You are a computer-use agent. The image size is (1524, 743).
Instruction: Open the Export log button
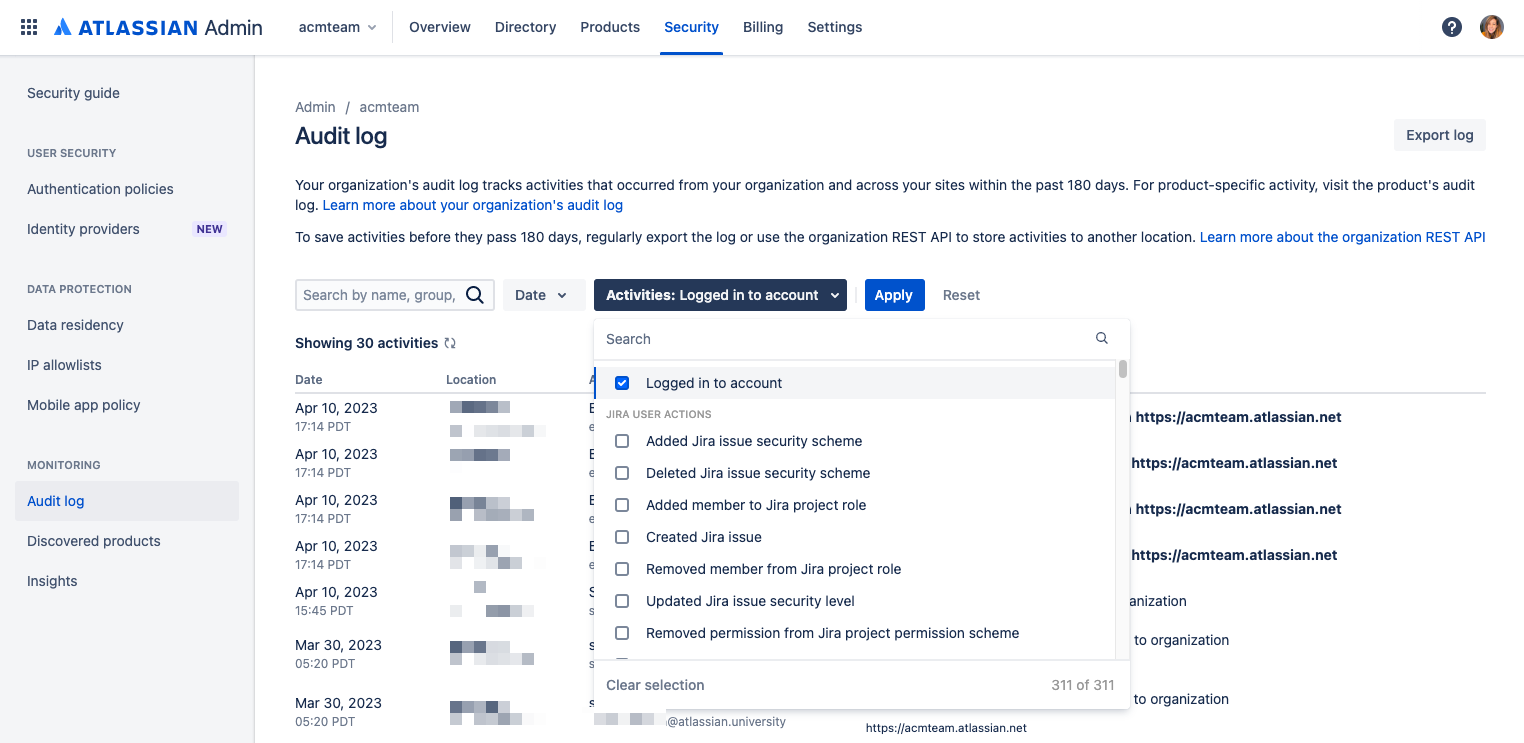pos(1439,134)
